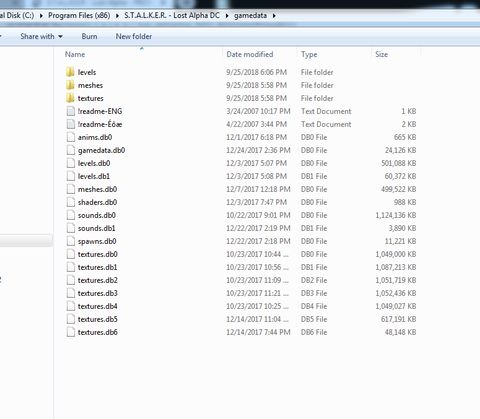Viewport: 480px width, 419px height.
Task: Expand the arrow after Program Files (x86)
Action: (x=117, y=16)
